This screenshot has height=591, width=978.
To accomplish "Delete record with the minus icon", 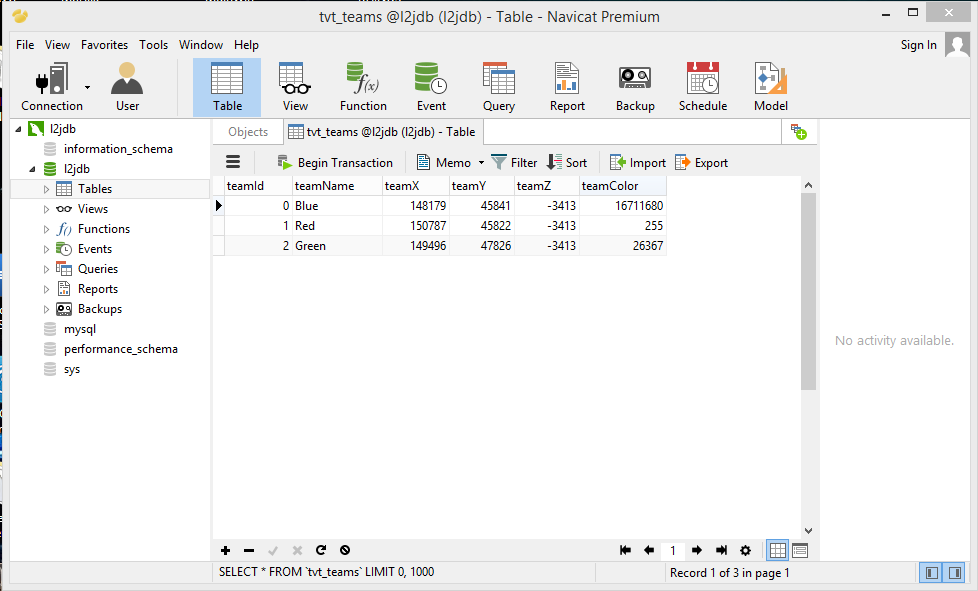I will point(249,550).
